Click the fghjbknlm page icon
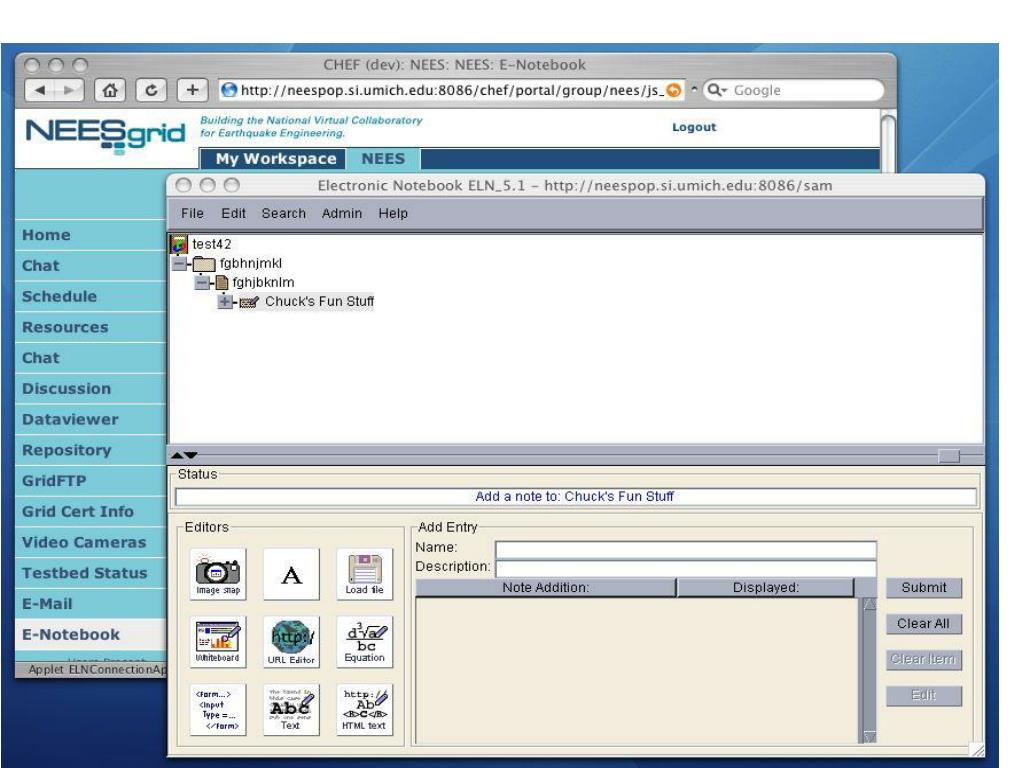The height and width of the screenshot is (768, 1024). coord(222,283)
